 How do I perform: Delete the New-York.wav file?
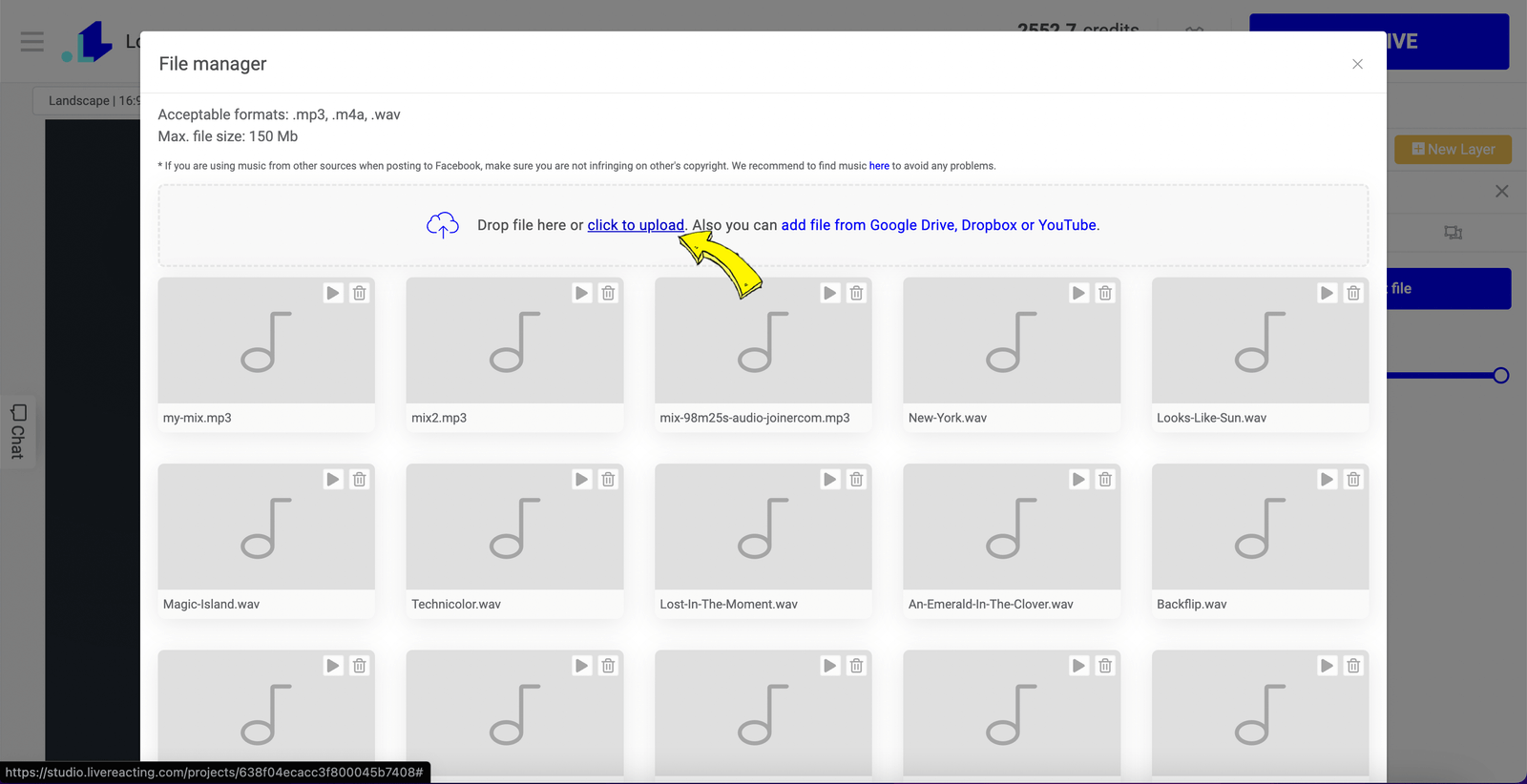click(1105, 293)
